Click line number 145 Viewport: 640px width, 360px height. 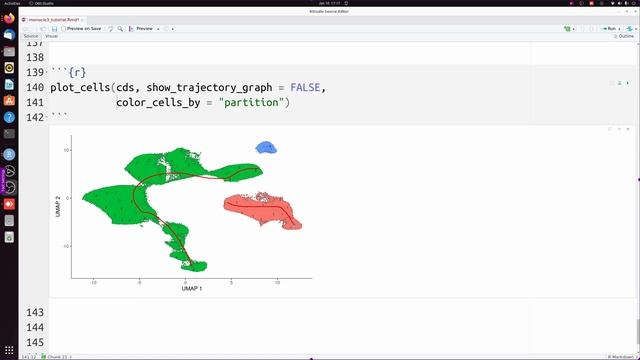click(35, 342)
